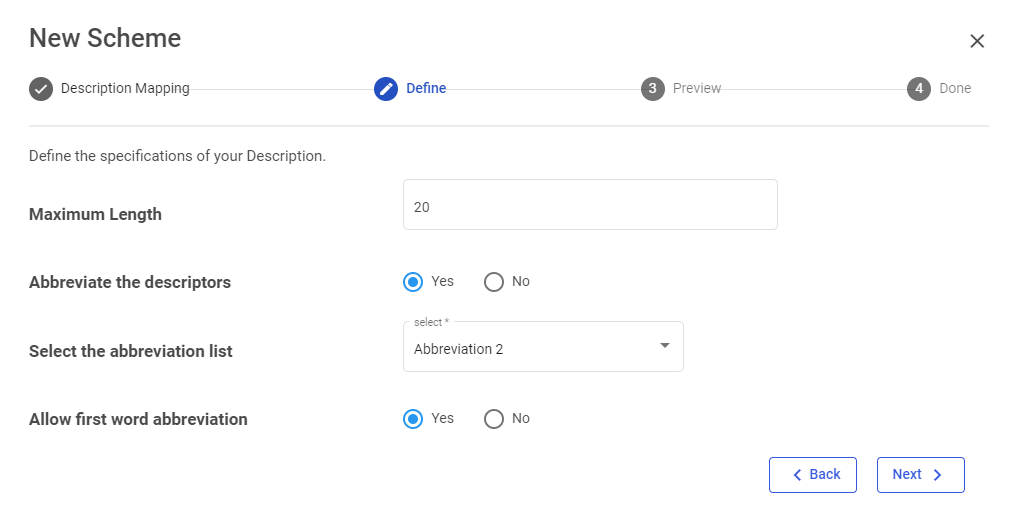Click the 'Maximum Length' label

(x=95, y=215)
